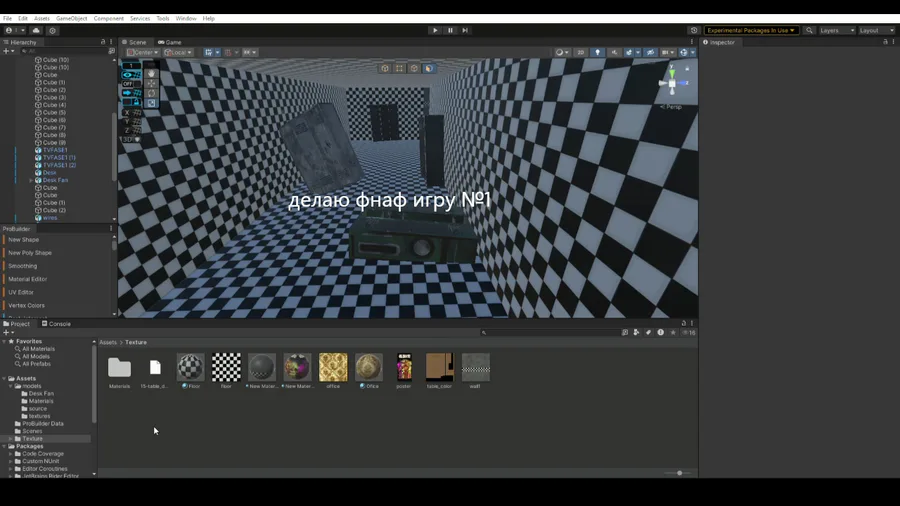Select the gold office texture thumbnail

coord(333,367)
